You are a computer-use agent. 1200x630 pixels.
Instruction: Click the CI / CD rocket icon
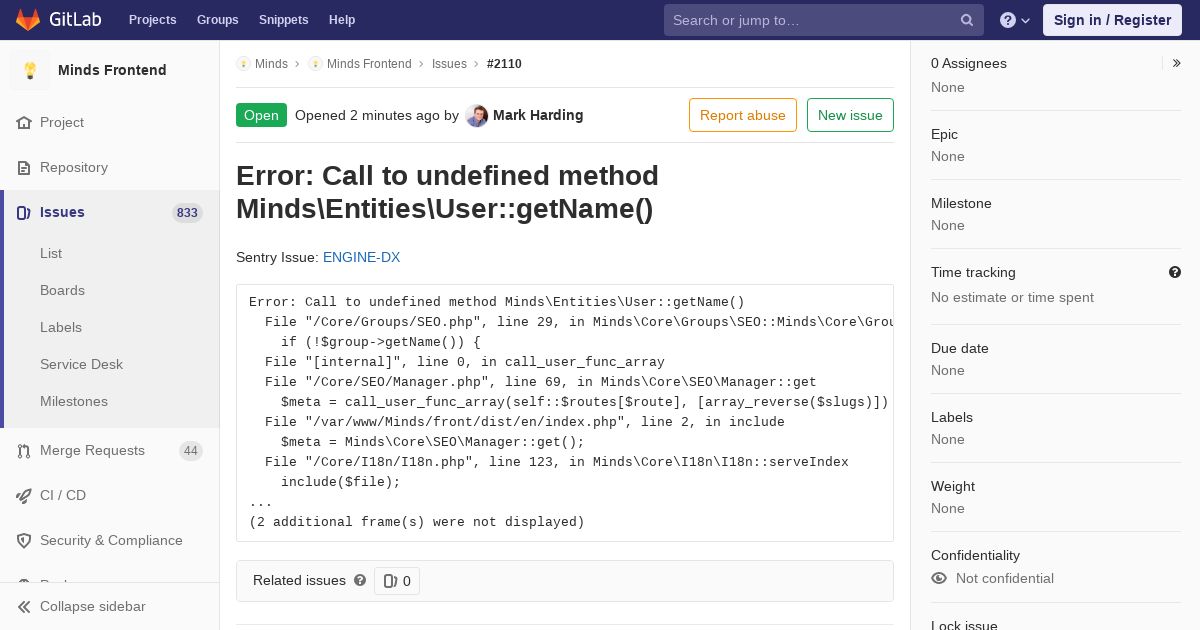24,495
